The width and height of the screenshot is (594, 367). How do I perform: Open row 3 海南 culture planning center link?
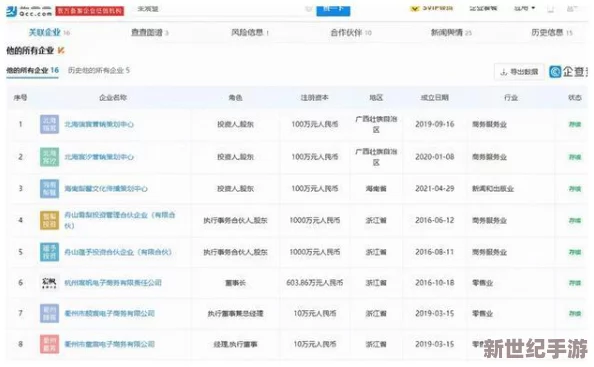pos(106,189)
